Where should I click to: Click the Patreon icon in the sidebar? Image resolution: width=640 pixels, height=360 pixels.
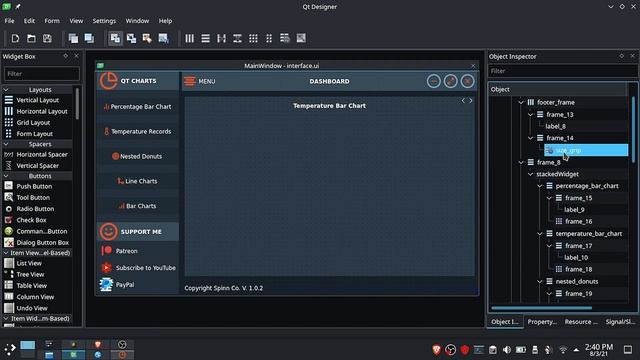click(107, 251)
